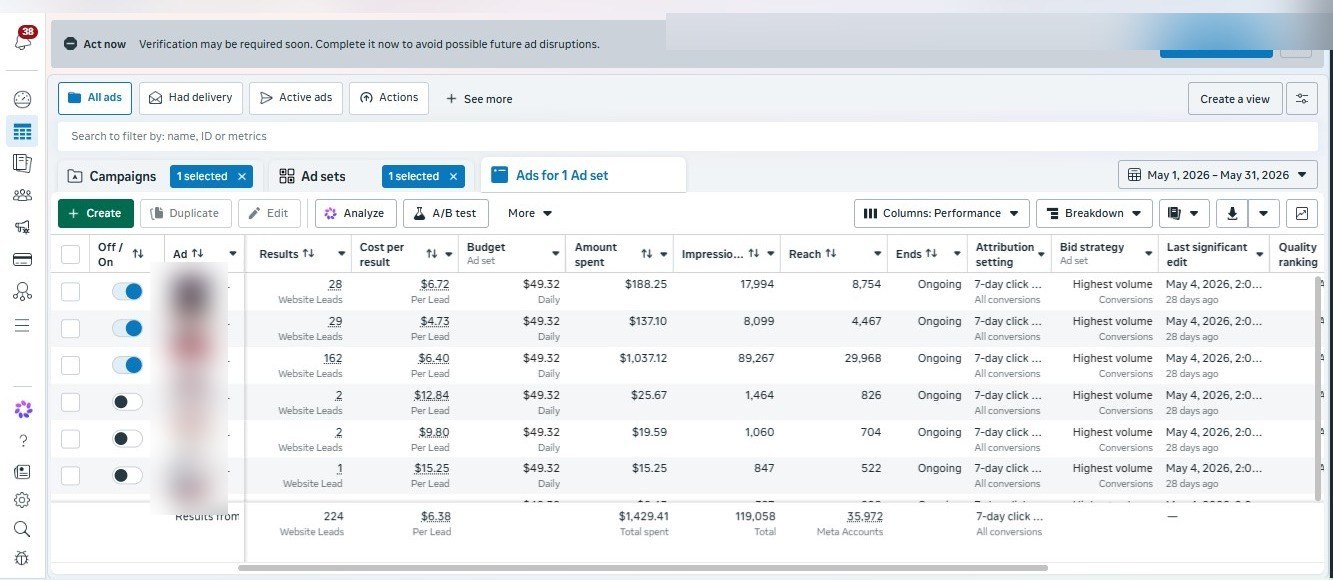The height and width of the screenshot is (580, 1333).
Task: Open the account overview gauge icon
Action: tap(22, 99)
